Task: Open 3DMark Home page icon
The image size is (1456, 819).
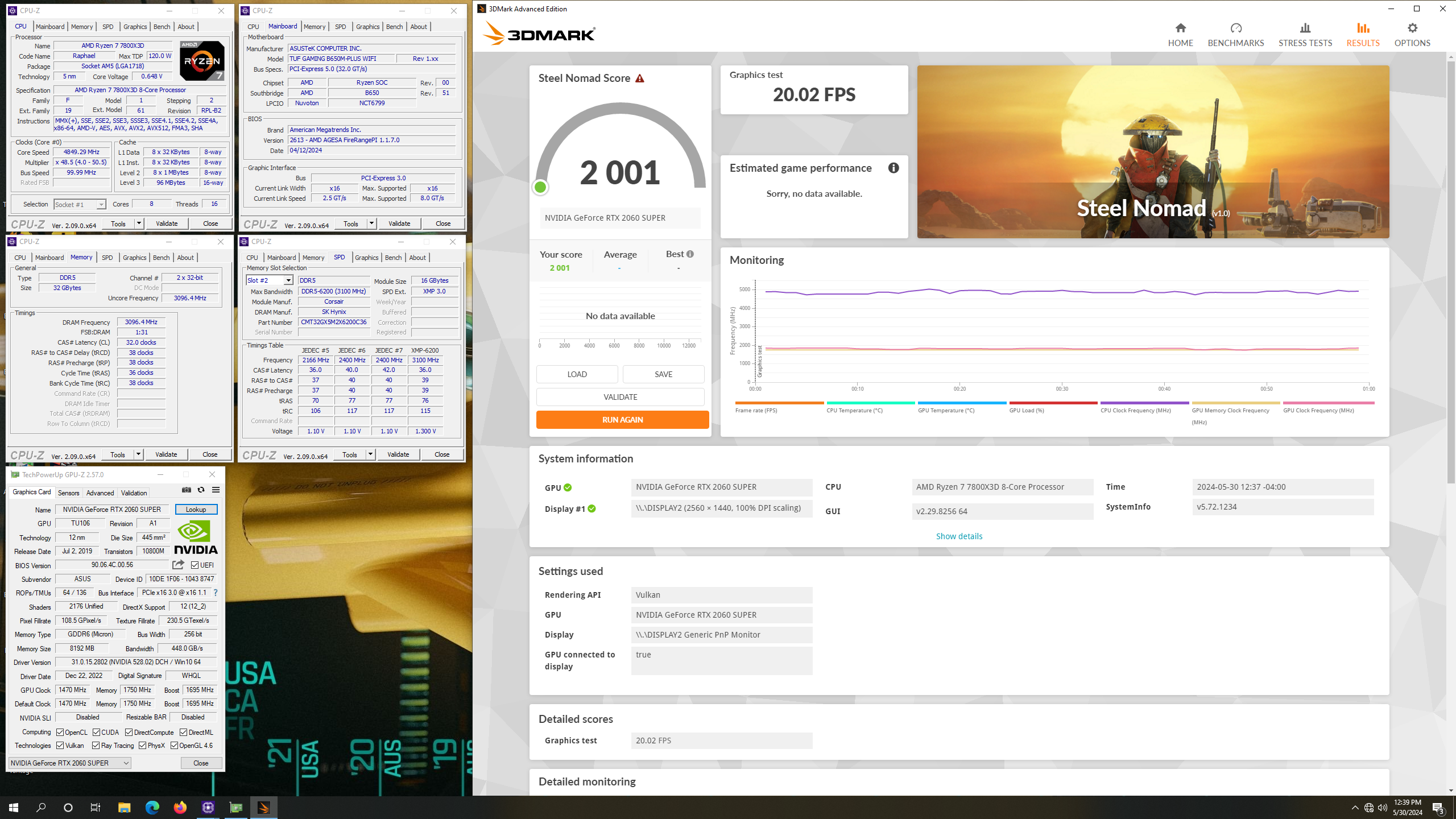Action: [x=1181, y=28]
